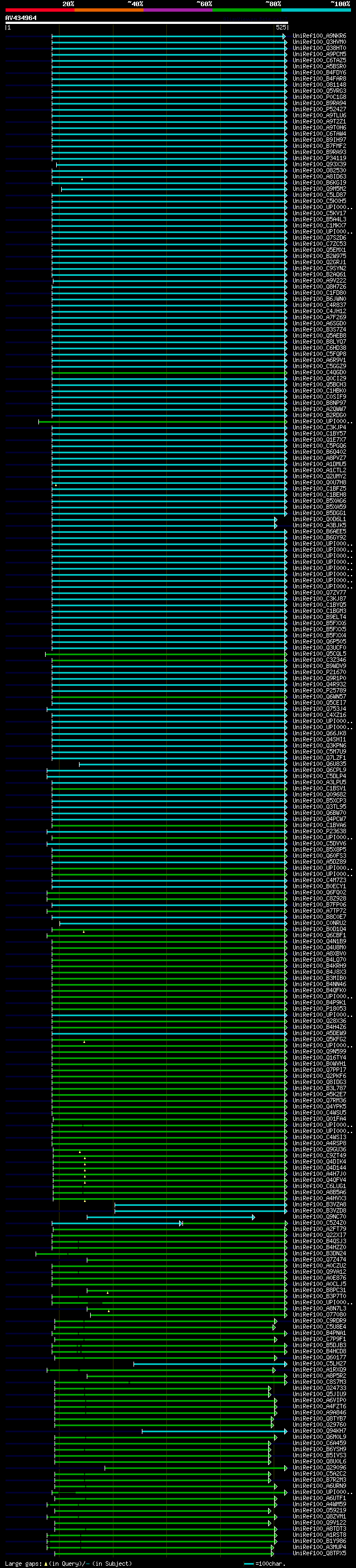Select the UniRef100_P25789 label

coord(319,690)
